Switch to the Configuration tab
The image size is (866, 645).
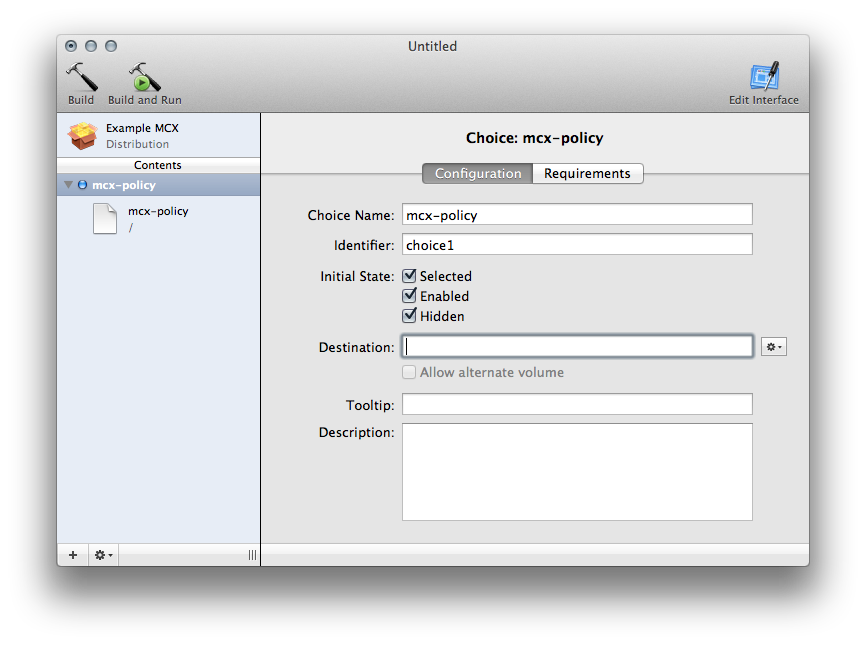pyautogui.click(x=478, y=173)
